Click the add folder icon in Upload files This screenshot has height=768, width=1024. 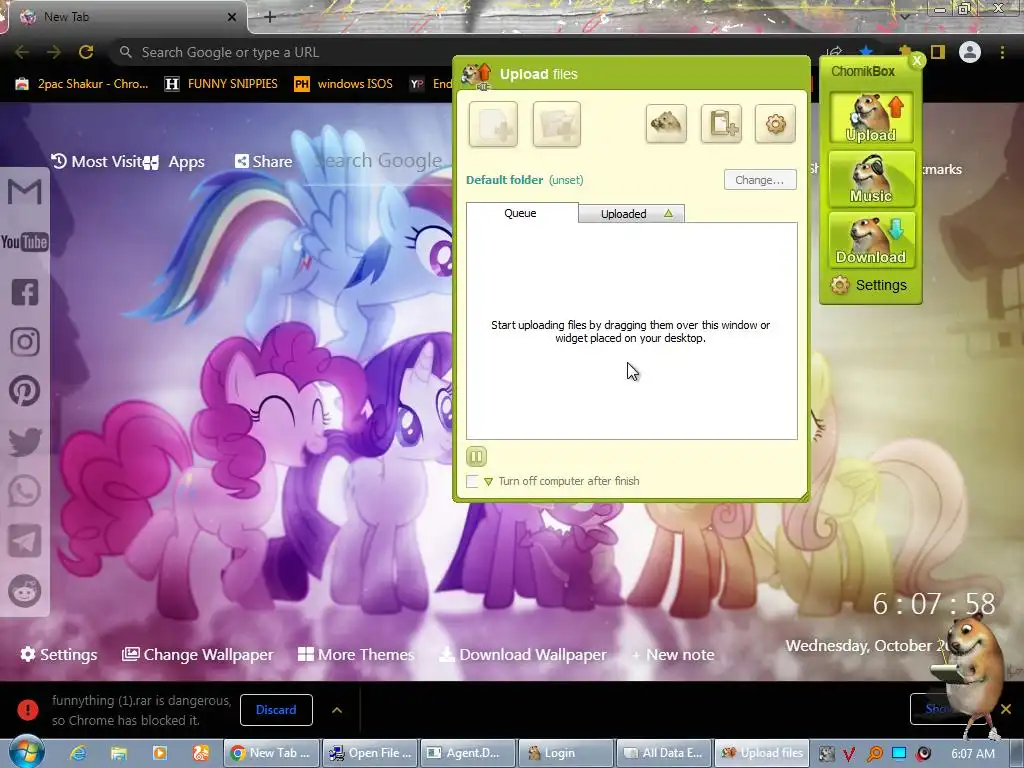click(556, 124)
